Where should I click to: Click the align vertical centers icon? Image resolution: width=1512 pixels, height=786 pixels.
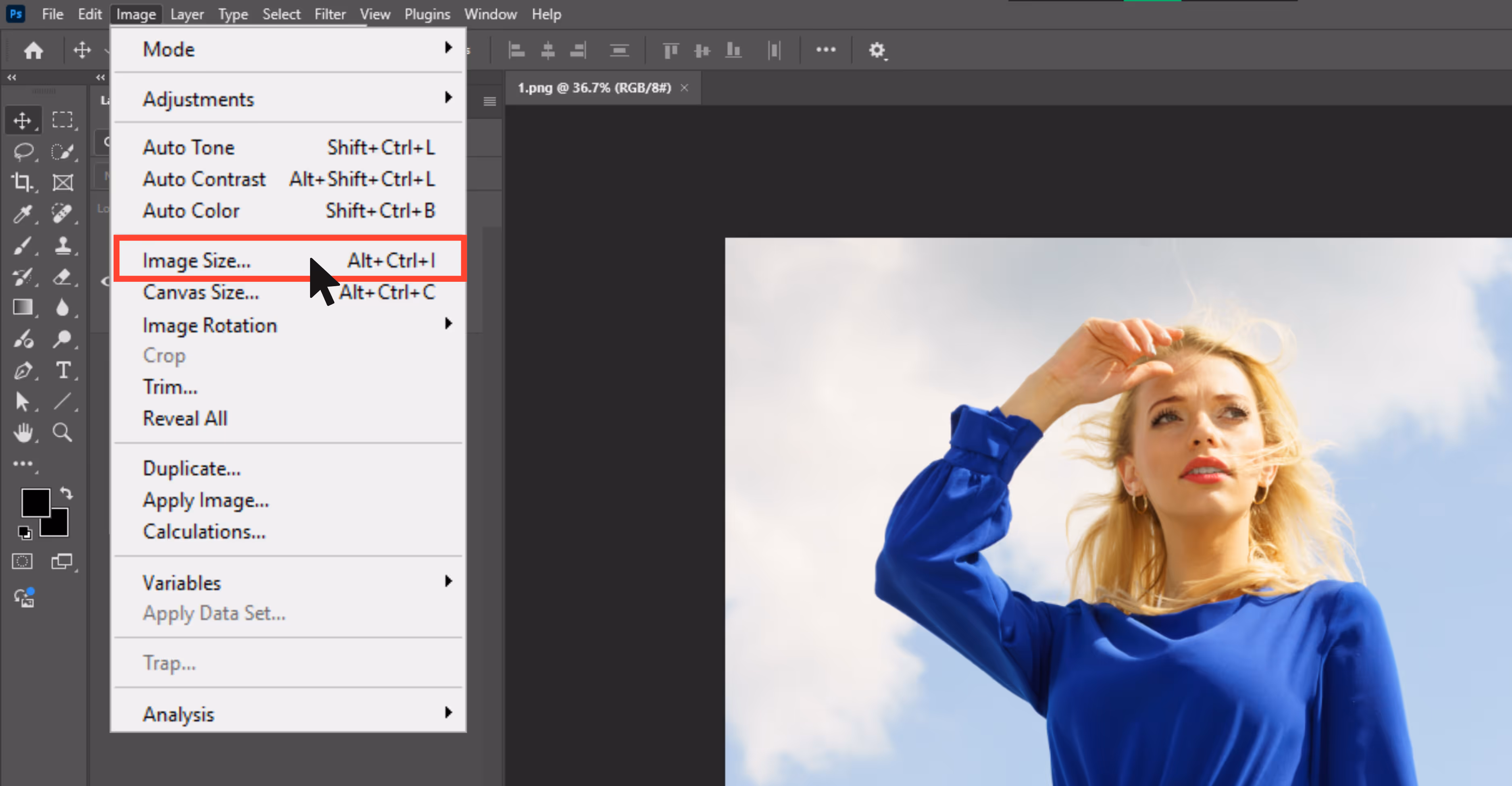702,50
